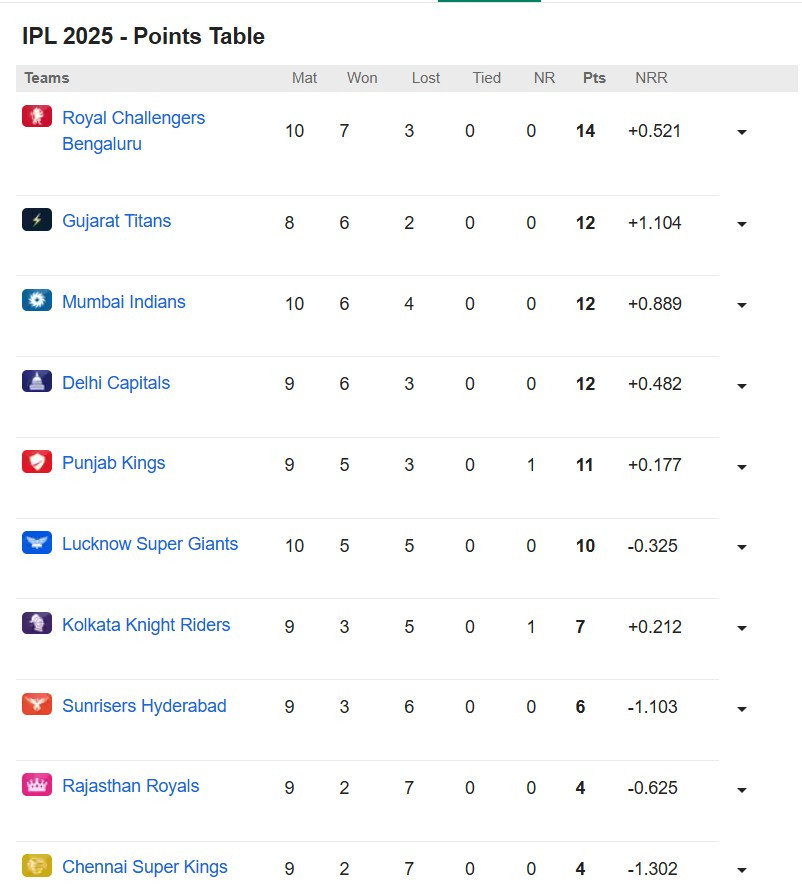Click the Punjab Kings team logo
This screenshot has height=888, width=802.
click(x=37, y=462)
